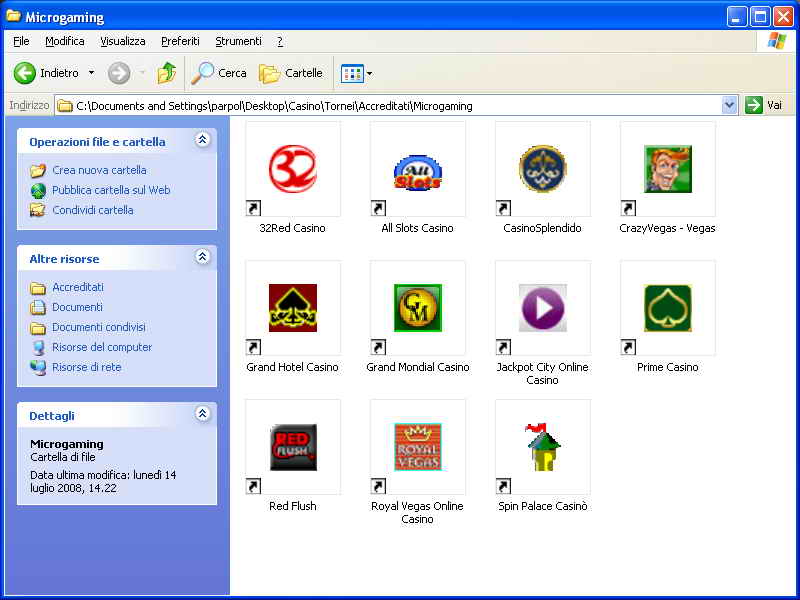Screen dimensions: 800x600
Task: Select the CasinoSplendido file name
Action: pyautogui.click(x=543, y=228)
